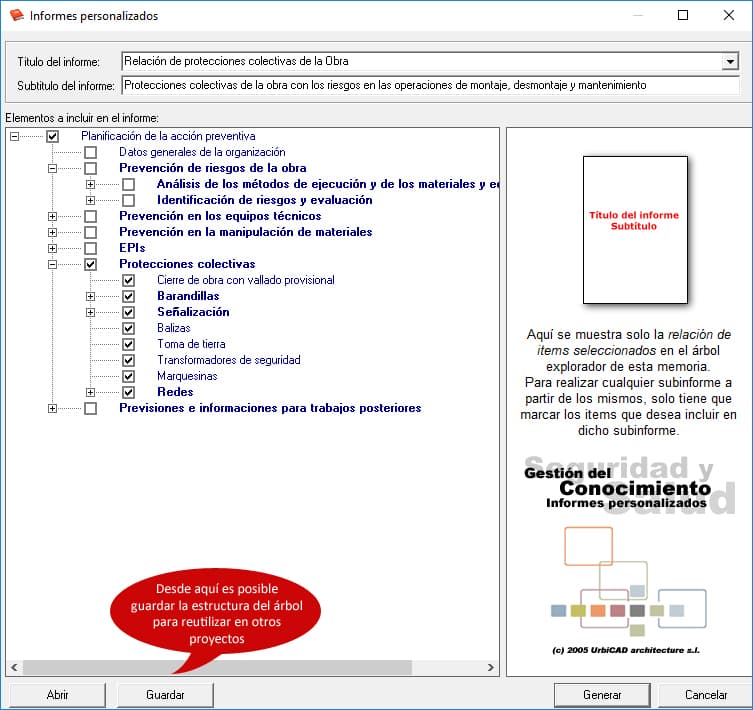Select the Marquesinas tree label
The image size is (753, 710).
click(x=187, y=376)
